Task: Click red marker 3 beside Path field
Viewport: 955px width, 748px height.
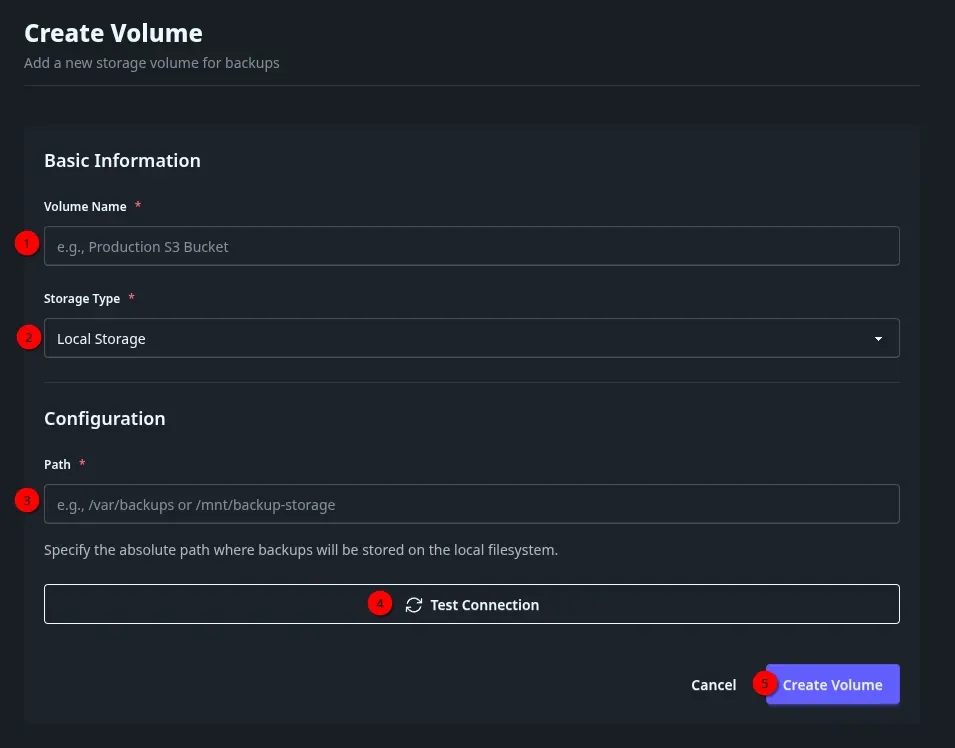Action: pyautogui.click(x=27, y=500)
